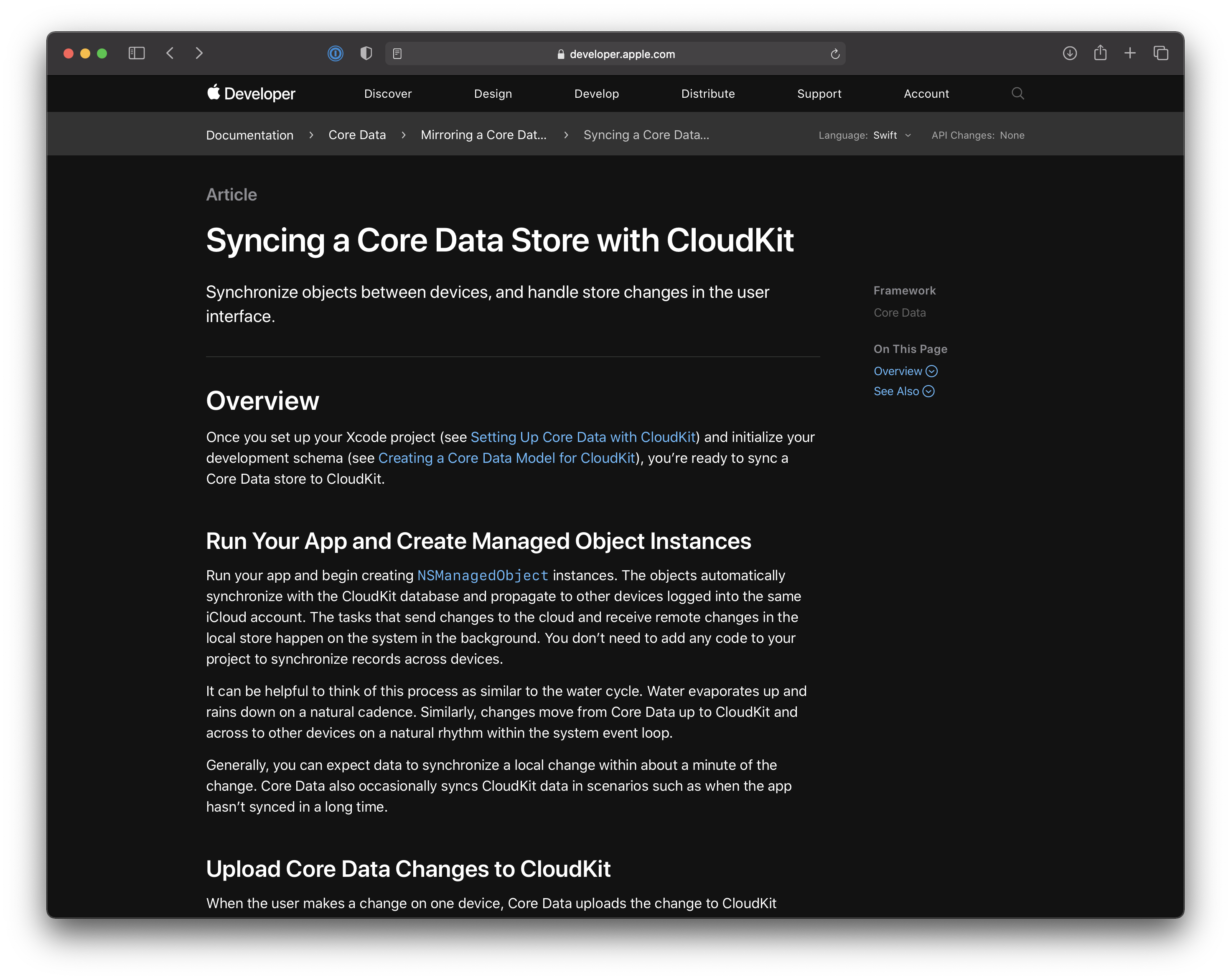Screen dimensions: 1231x980
Task: Go back to the previous page
Action: (x=170, y=53)
